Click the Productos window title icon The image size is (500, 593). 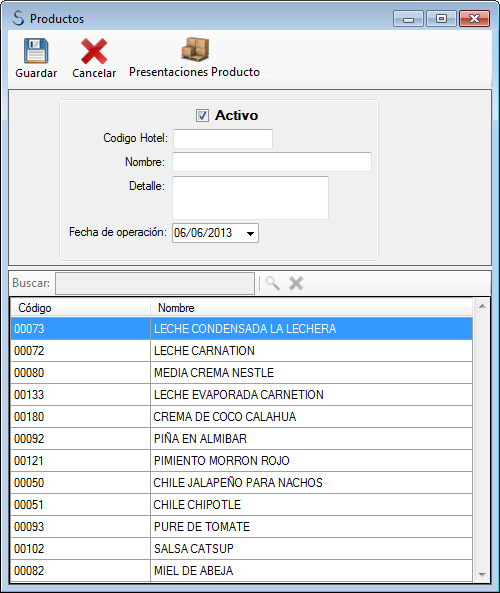(18, 18)
